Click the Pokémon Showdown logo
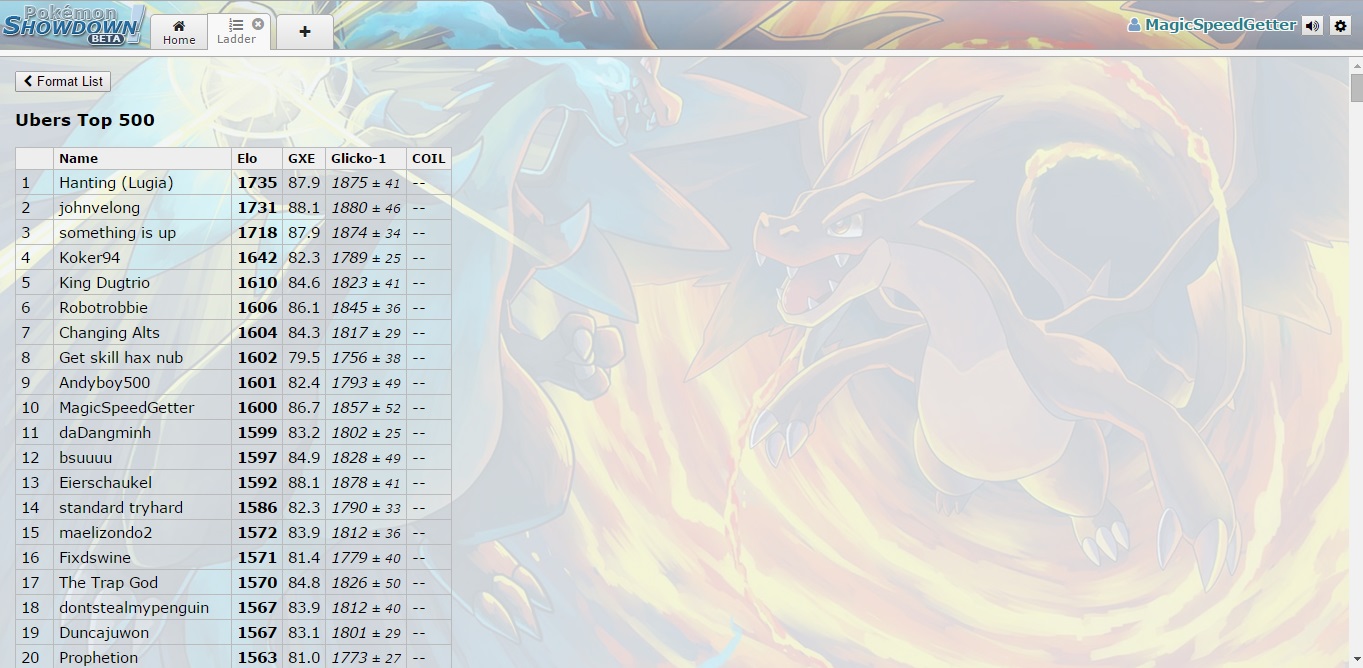 [x=73, y=25]
